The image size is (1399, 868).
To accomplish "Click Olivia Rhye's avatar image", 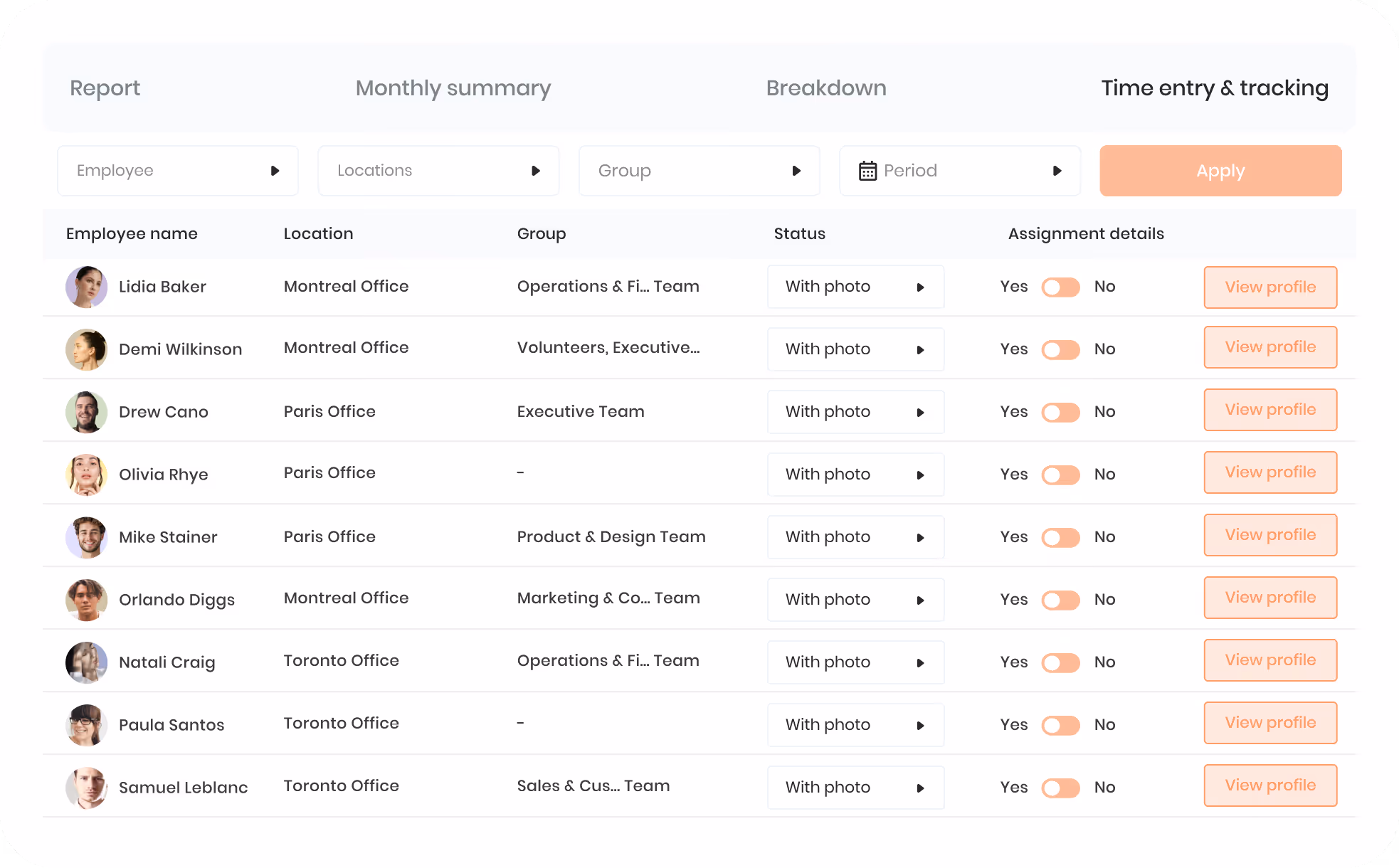I will [x=87, y=475].
